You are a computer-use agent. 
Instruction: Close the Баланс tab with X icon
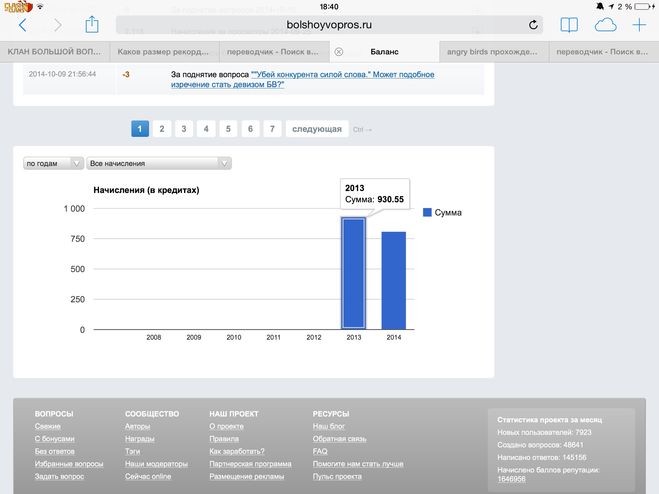click(x=339, y=52)
